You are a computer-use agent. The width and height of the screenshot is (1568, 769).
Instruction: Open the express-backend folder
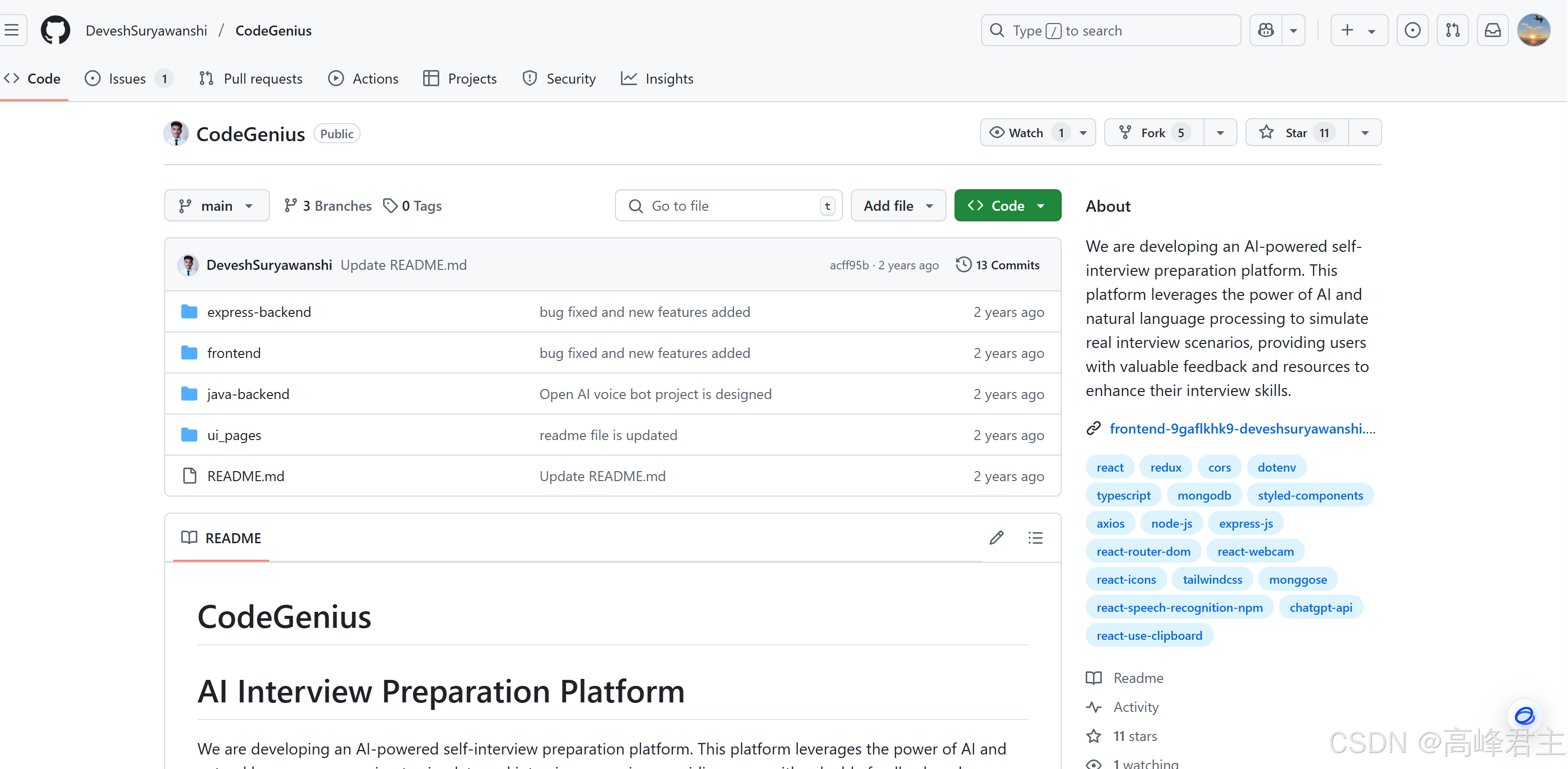point(259,312)
